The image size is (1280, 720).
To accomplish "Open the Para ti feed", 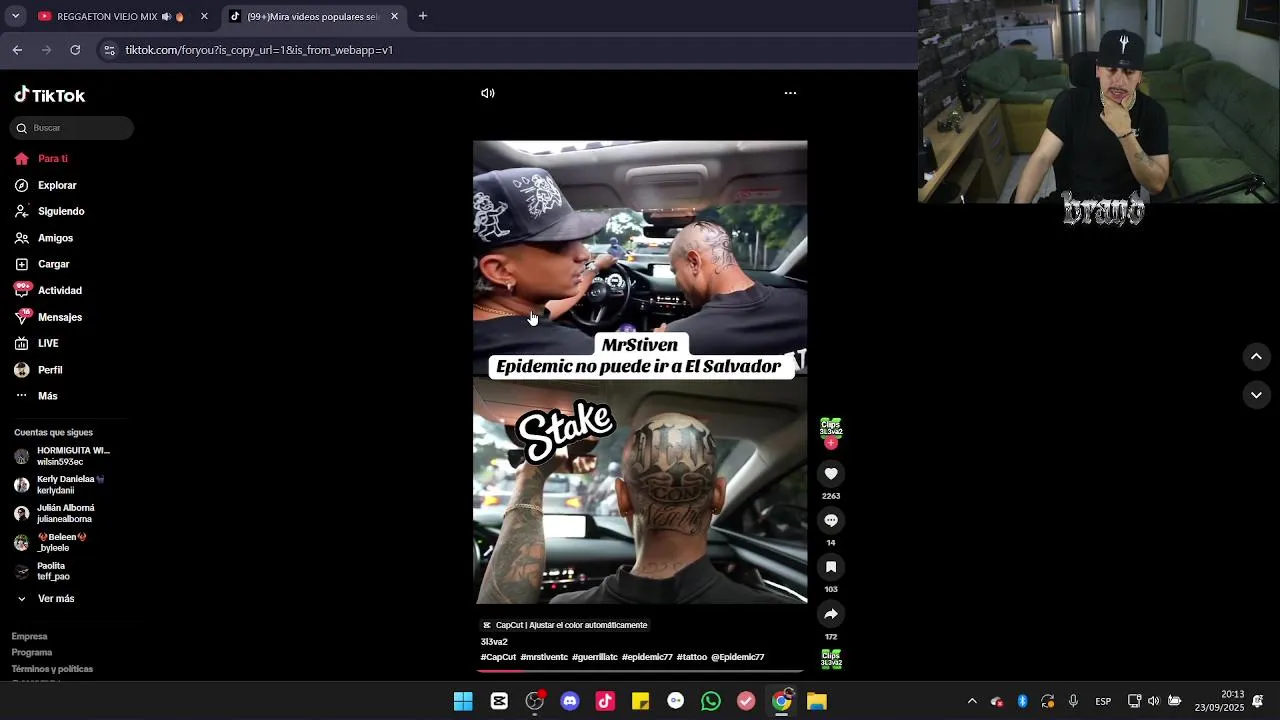I will pyautogui.click(x=41, y=158).
